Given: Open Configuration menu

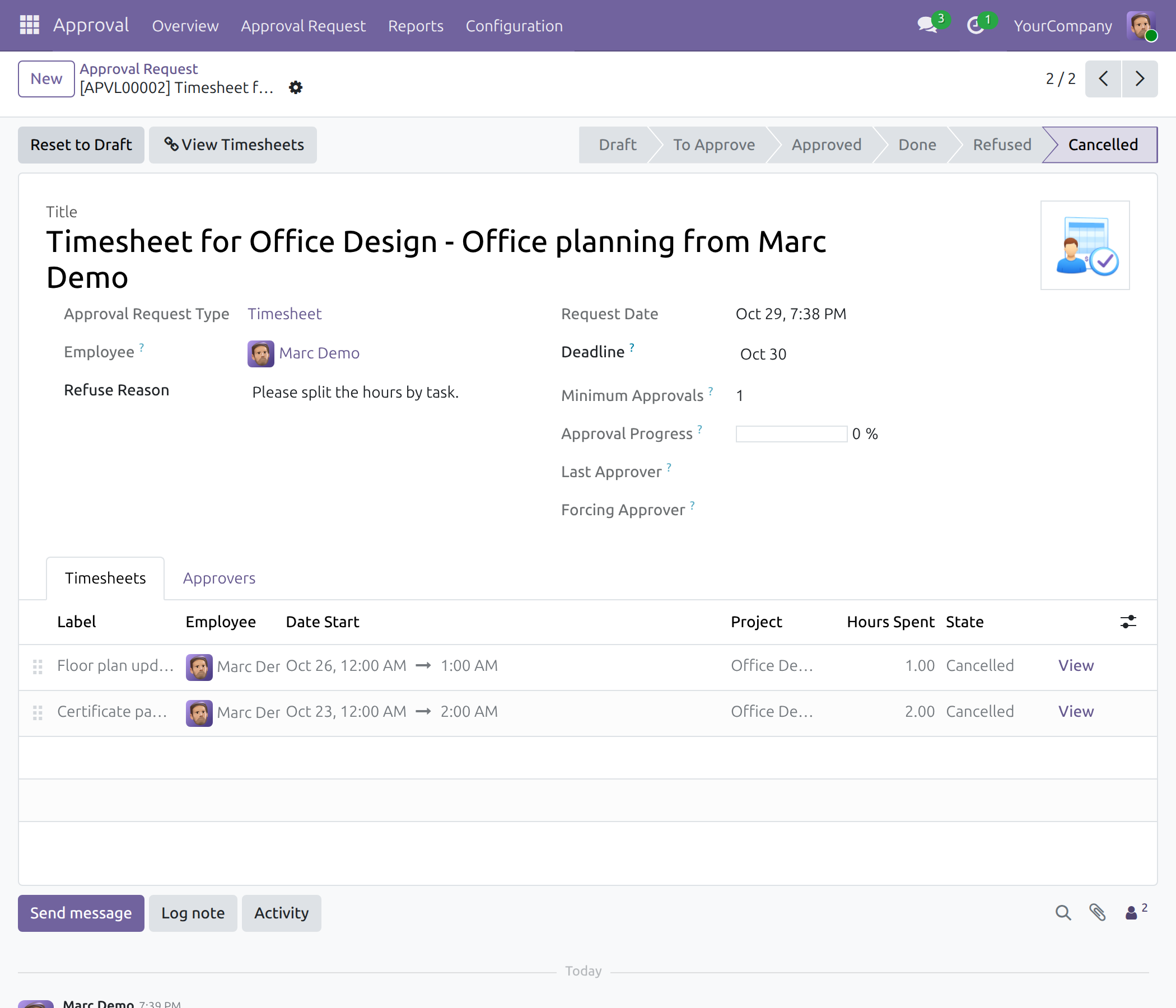Looking at the screenshot, I should pyautogui.click(x=514, y=26).
